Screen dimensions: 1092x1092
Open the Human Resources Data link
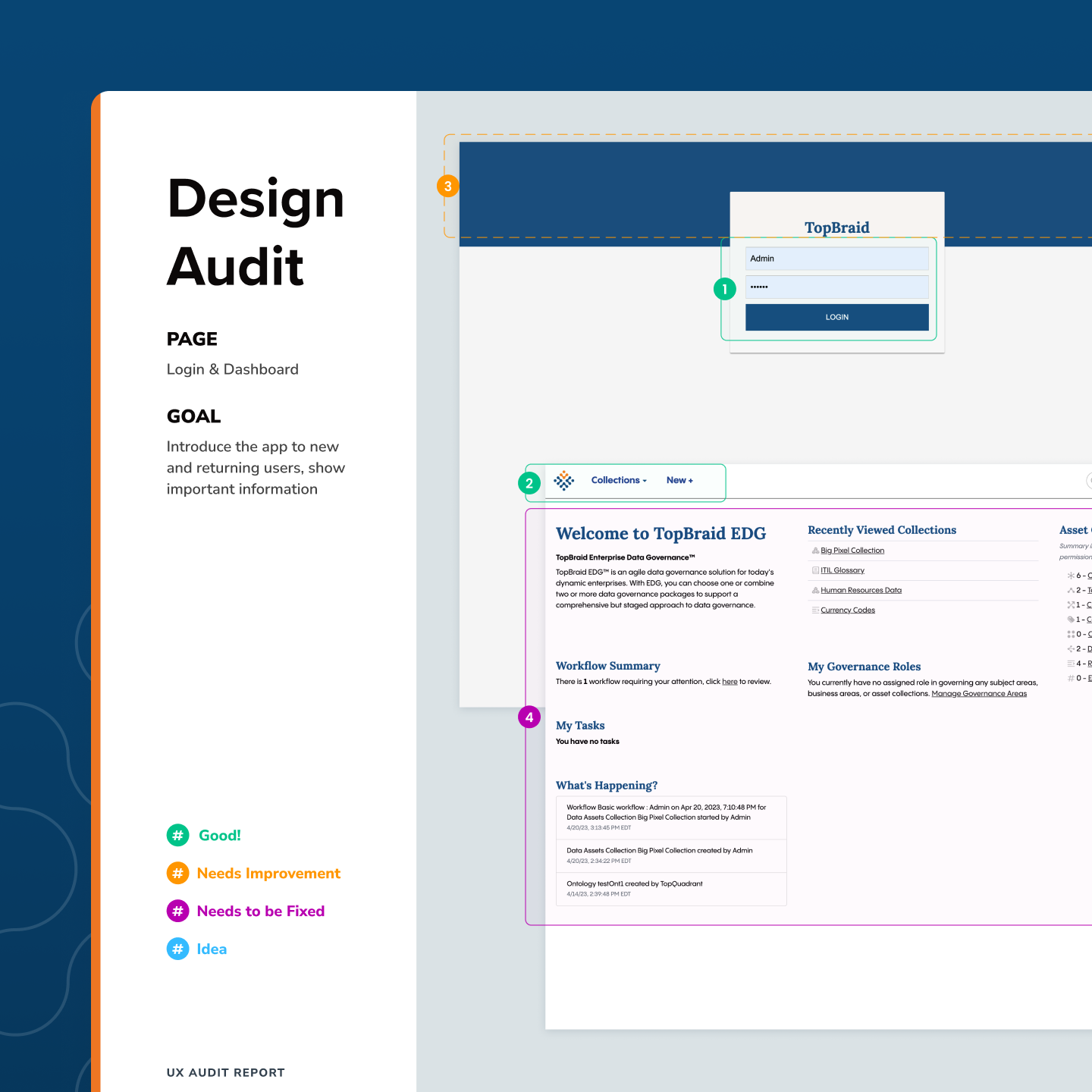(x=861, y=590)
